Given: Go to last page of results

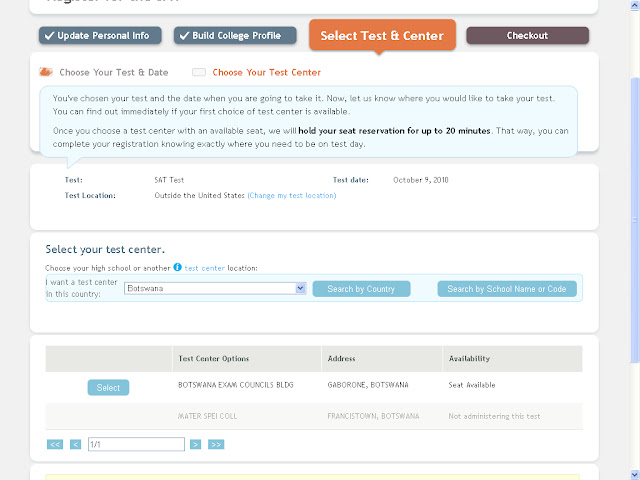Looking at the screenshot, I should [x=216, y=444].
